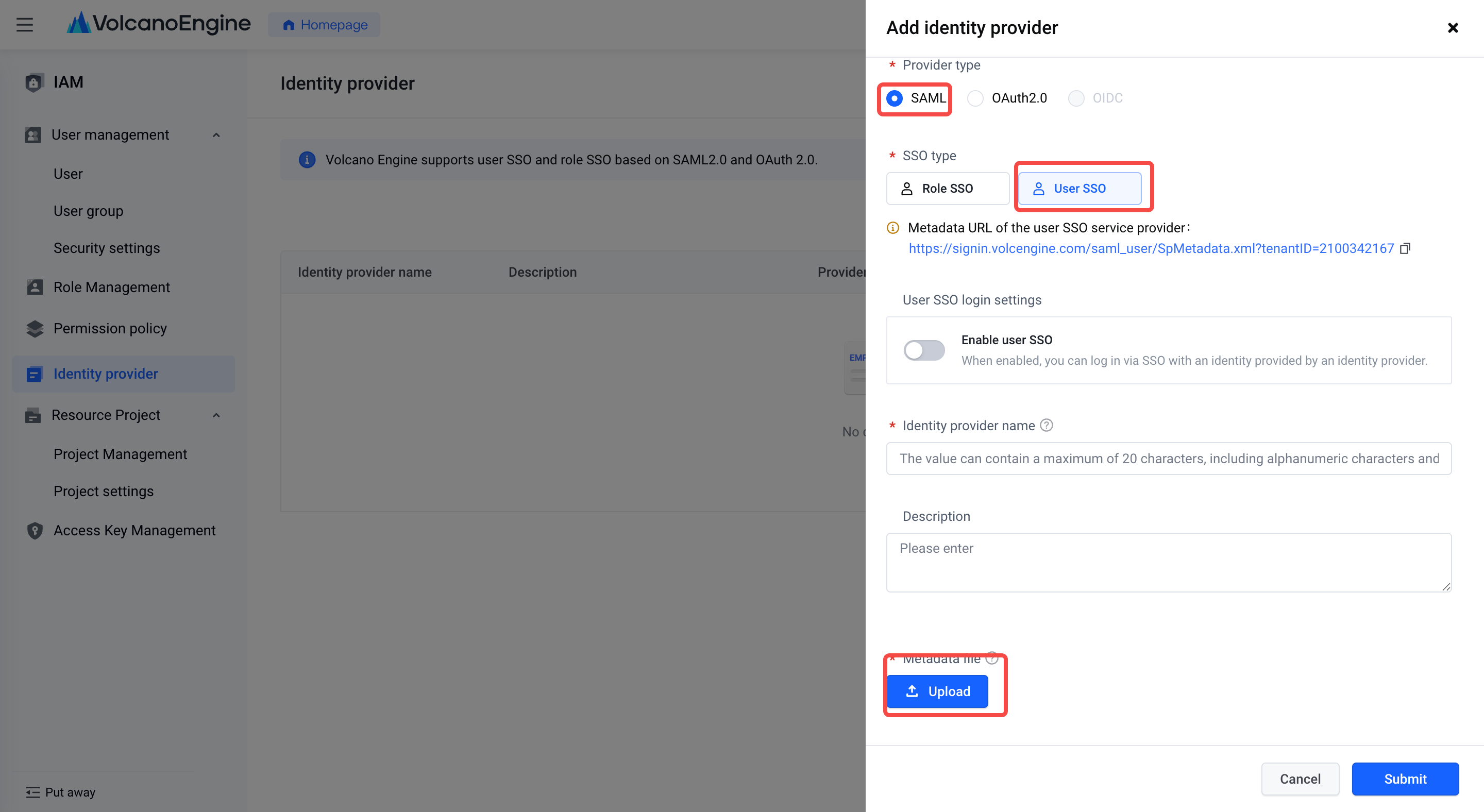Screen dimensions: 1484x812
Task: Click the Put away sidebar collapse icon
Action: [x=33, y=792]
